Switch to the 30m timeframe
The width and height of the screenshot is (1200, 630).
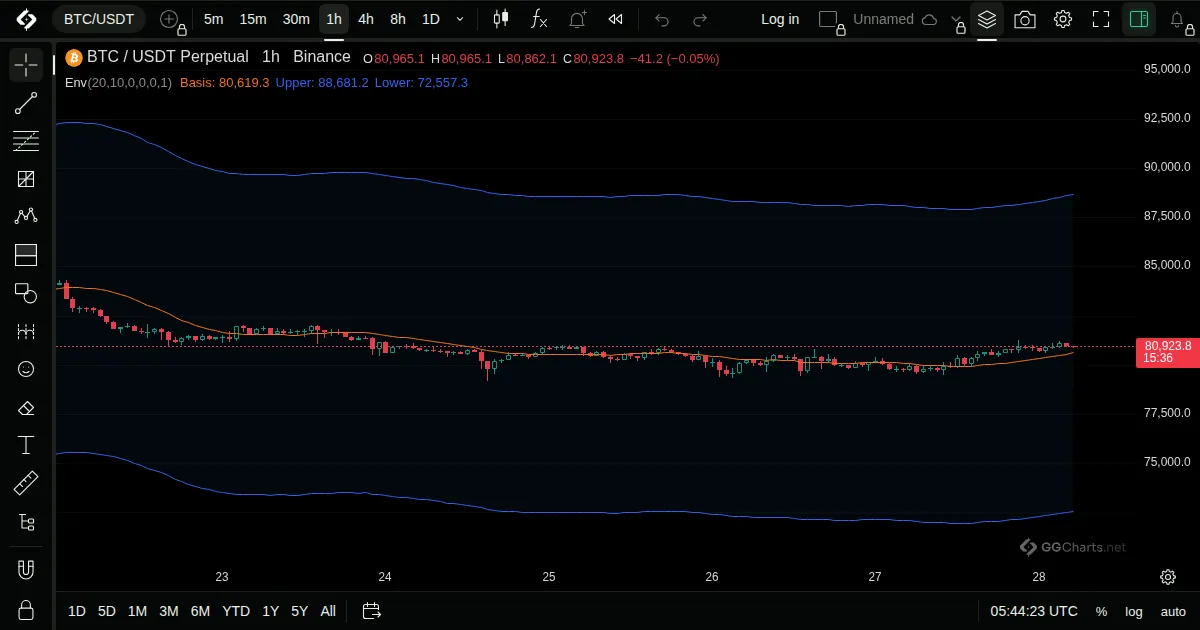296,19
